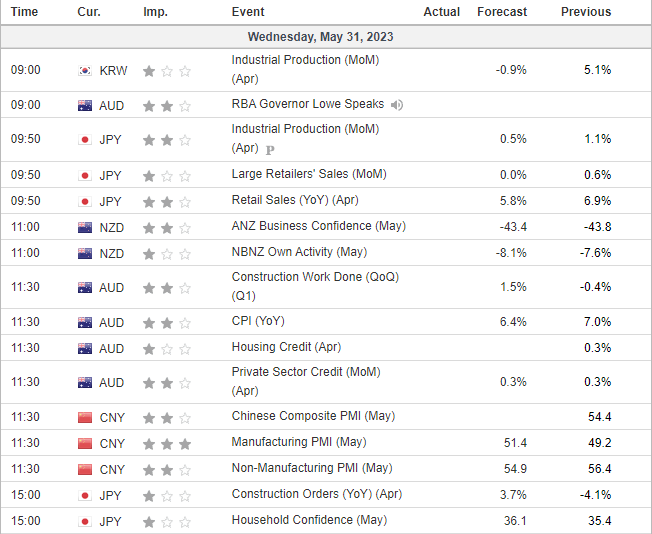The height and width of the screenshot is (534, 652).
Task: Click the preliminary 'P' icon after Industrial Production (Apr) JPY
Action: (270, 150)
